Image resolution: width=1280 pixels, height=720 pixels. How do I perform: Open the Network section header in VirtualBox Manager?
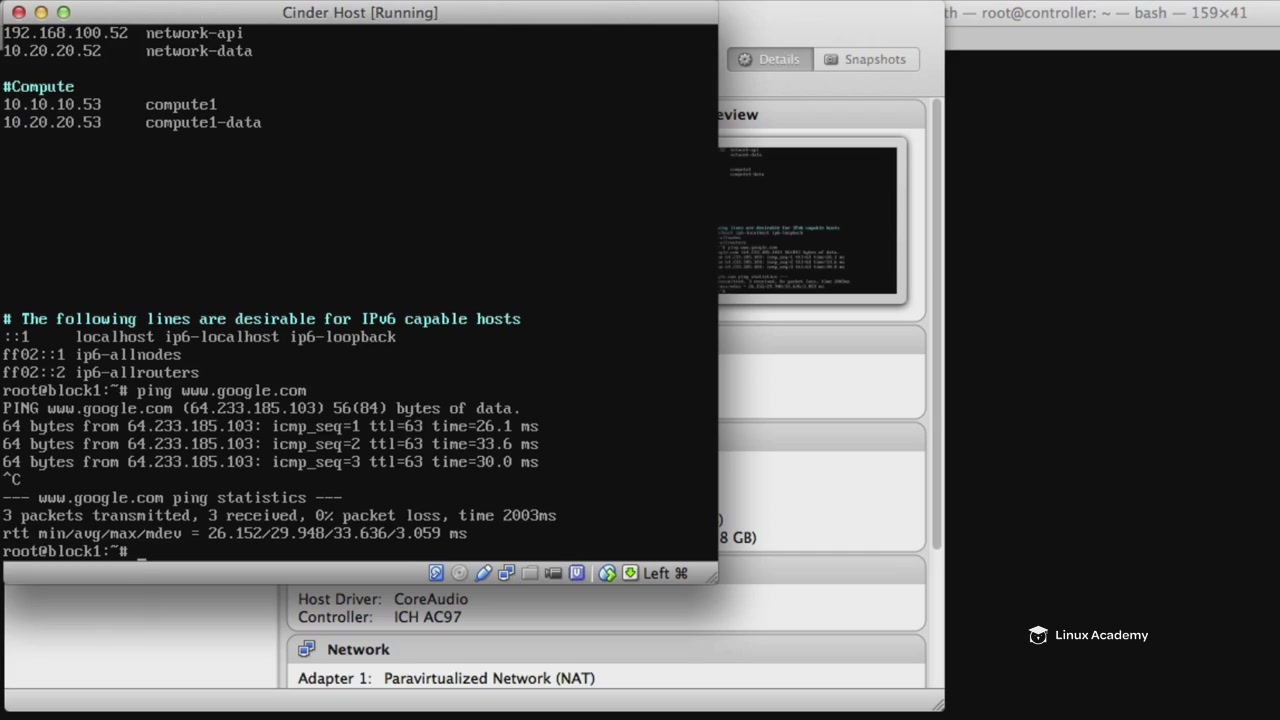(606, 650)
